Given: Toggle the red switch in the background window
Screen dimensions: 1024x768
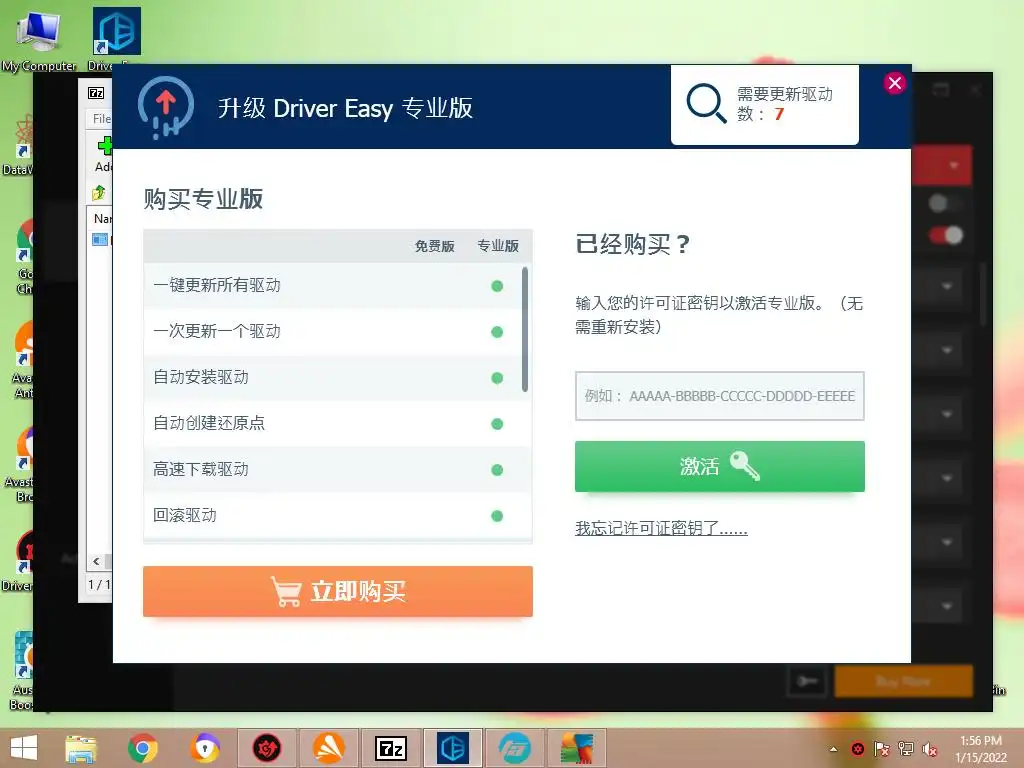Looking at the screenshot, I should point(946,235).
